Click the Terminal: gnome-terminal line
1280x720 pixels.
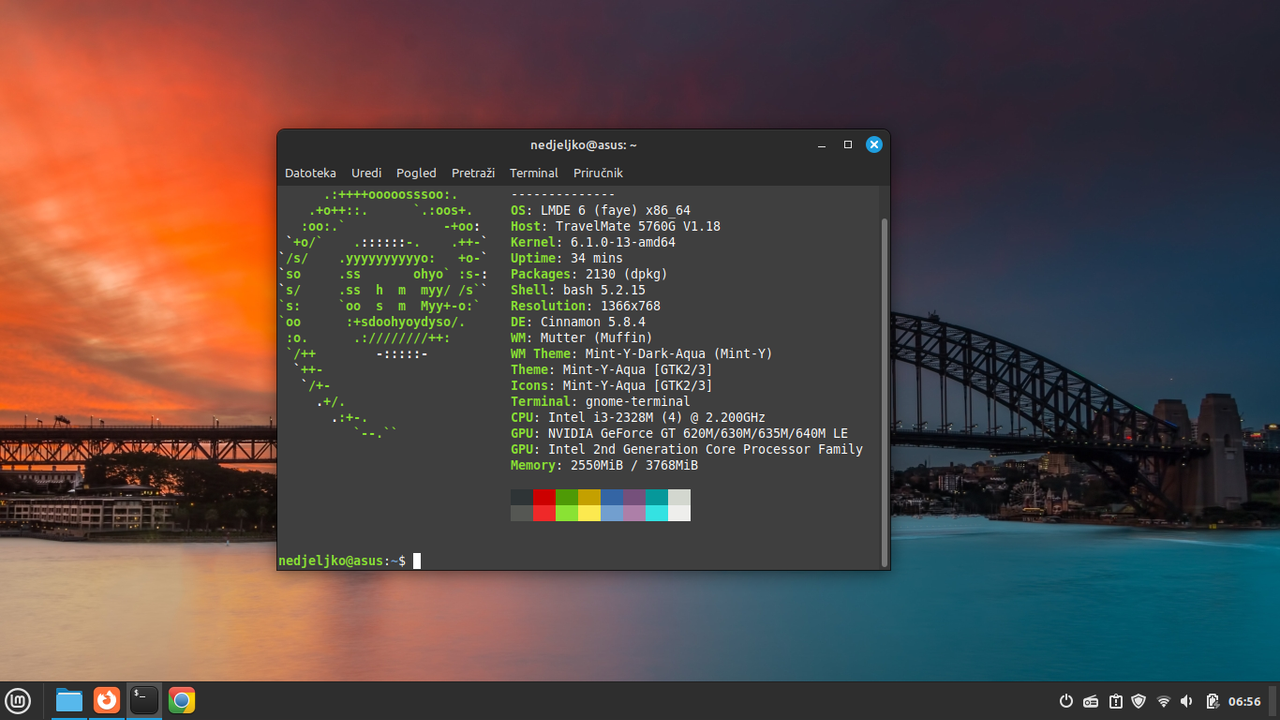point(600,401)
